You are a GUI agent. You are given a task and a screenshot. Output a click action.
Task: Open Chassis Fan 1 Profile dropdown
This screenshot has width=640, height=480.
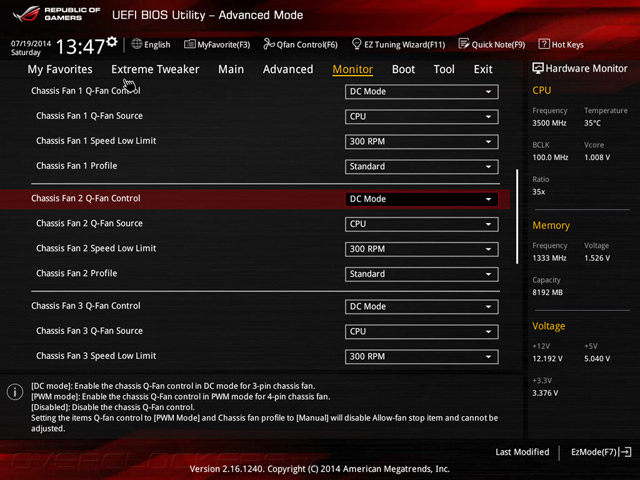point(421,167)
